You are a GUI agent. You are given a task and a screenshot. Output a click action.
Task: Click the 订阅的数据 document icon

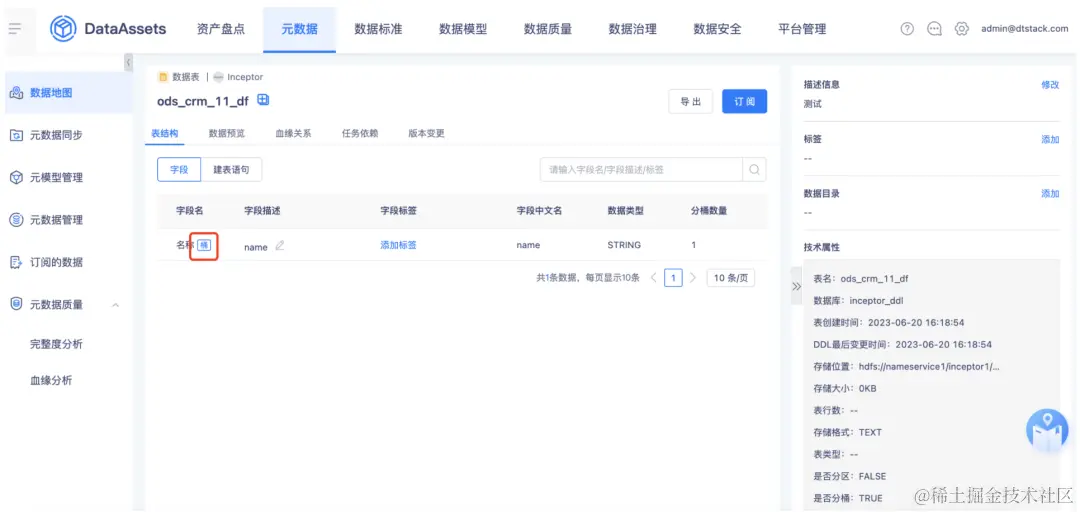[17, 263]
